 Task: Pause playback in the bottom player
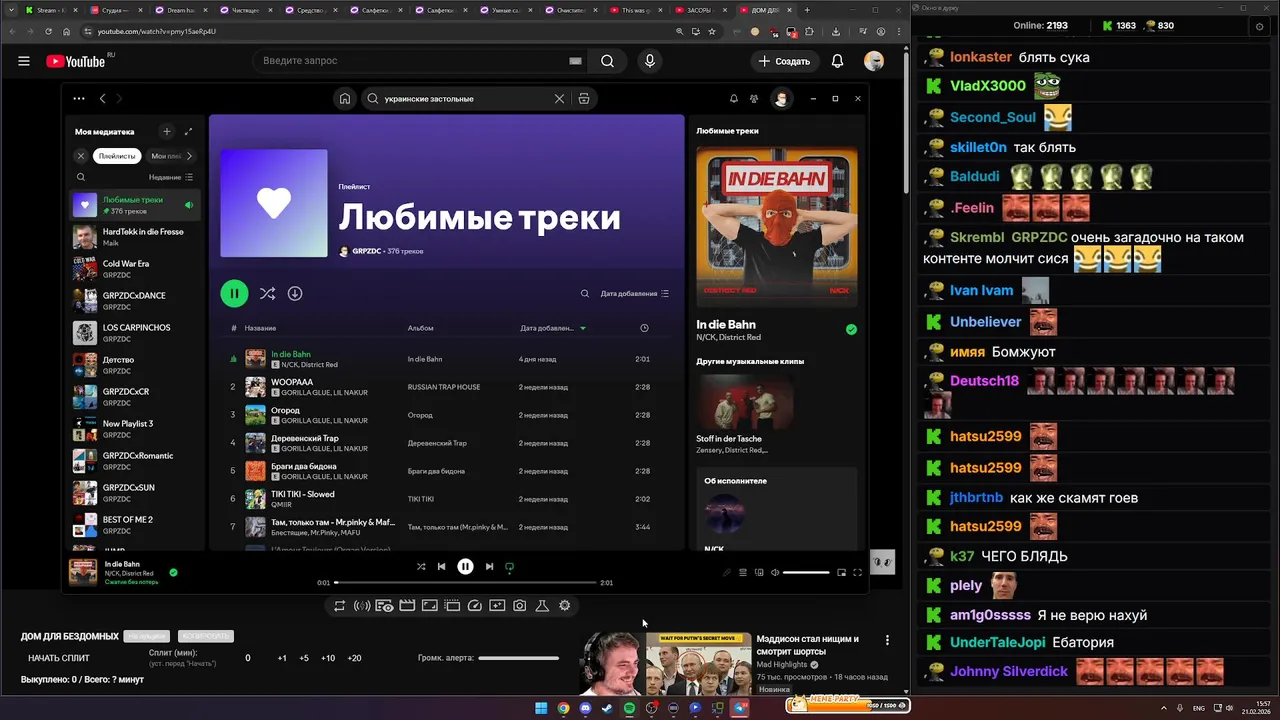(x=465, y=566)
